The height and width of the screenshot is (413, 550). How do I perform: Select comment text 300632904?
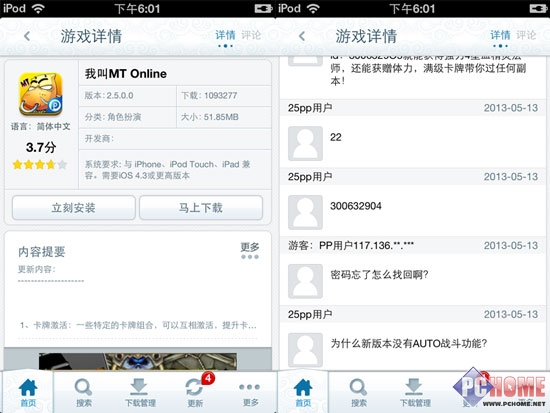pos(356,206)
